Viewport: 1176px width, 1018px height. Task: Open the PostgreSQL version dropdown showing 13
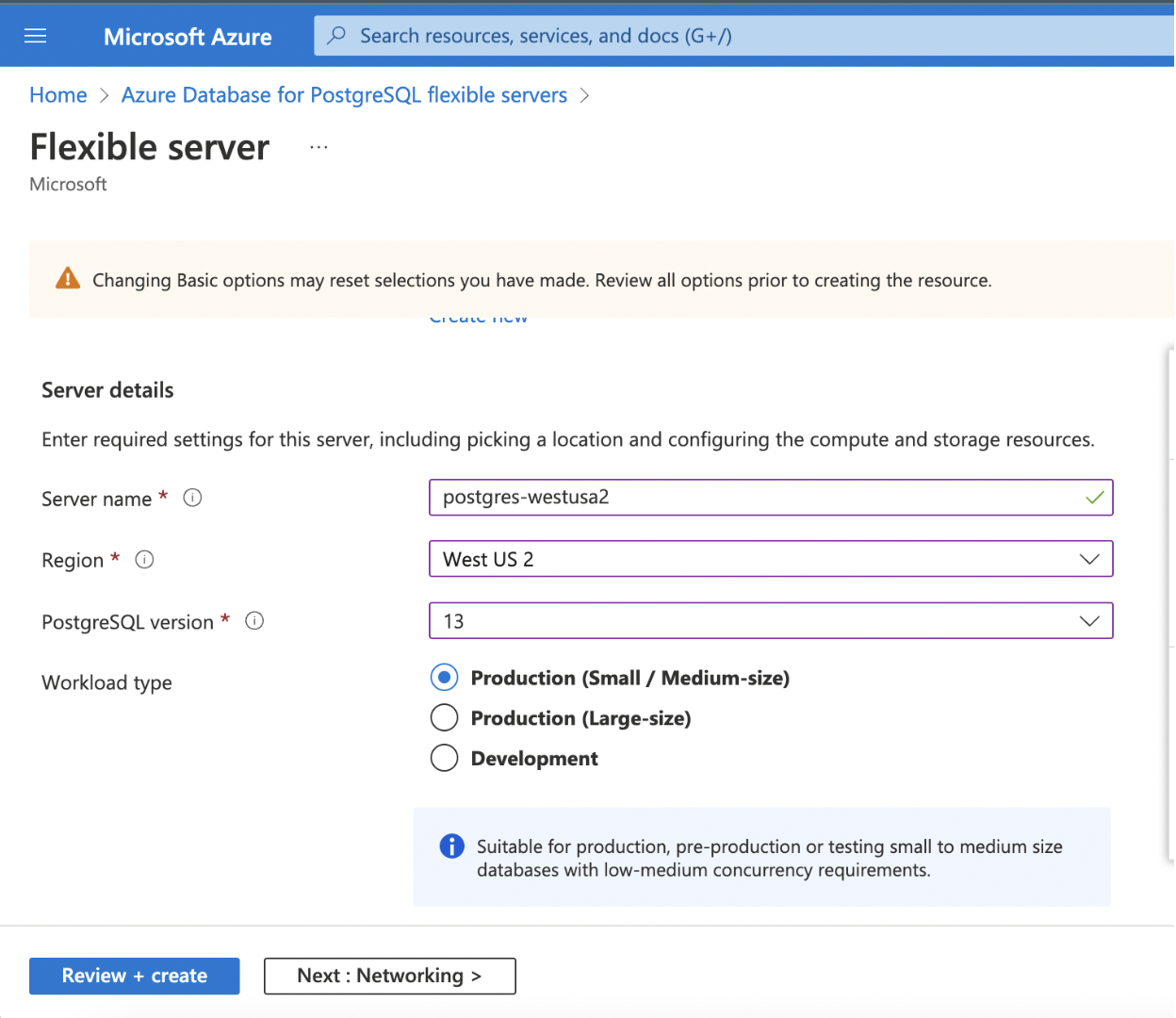(x=771, y=621)
